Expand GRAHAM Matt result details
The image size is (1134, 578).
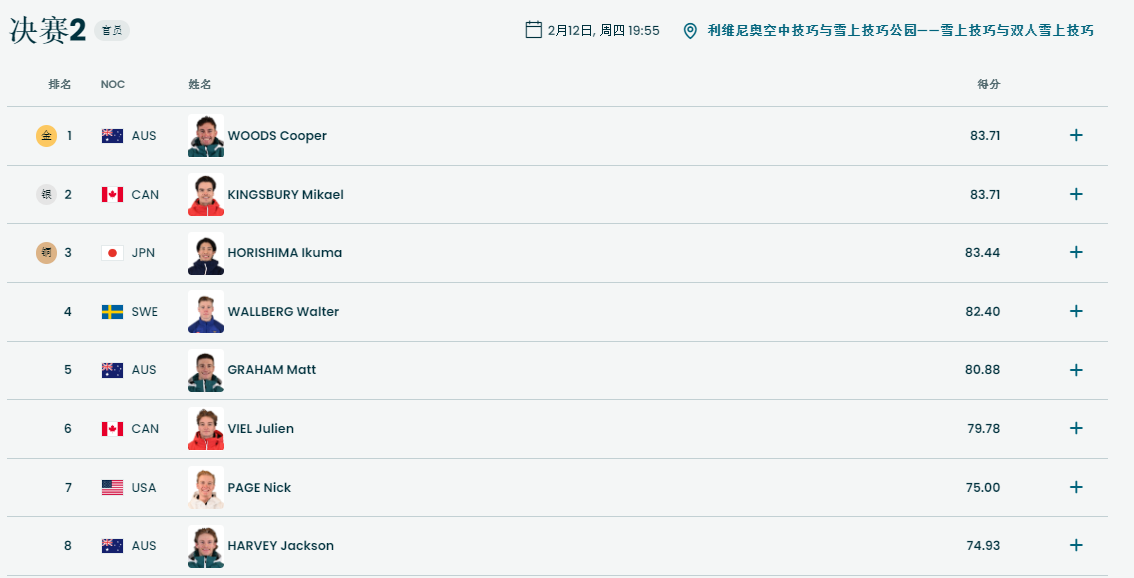click(x=1076, y=370)
